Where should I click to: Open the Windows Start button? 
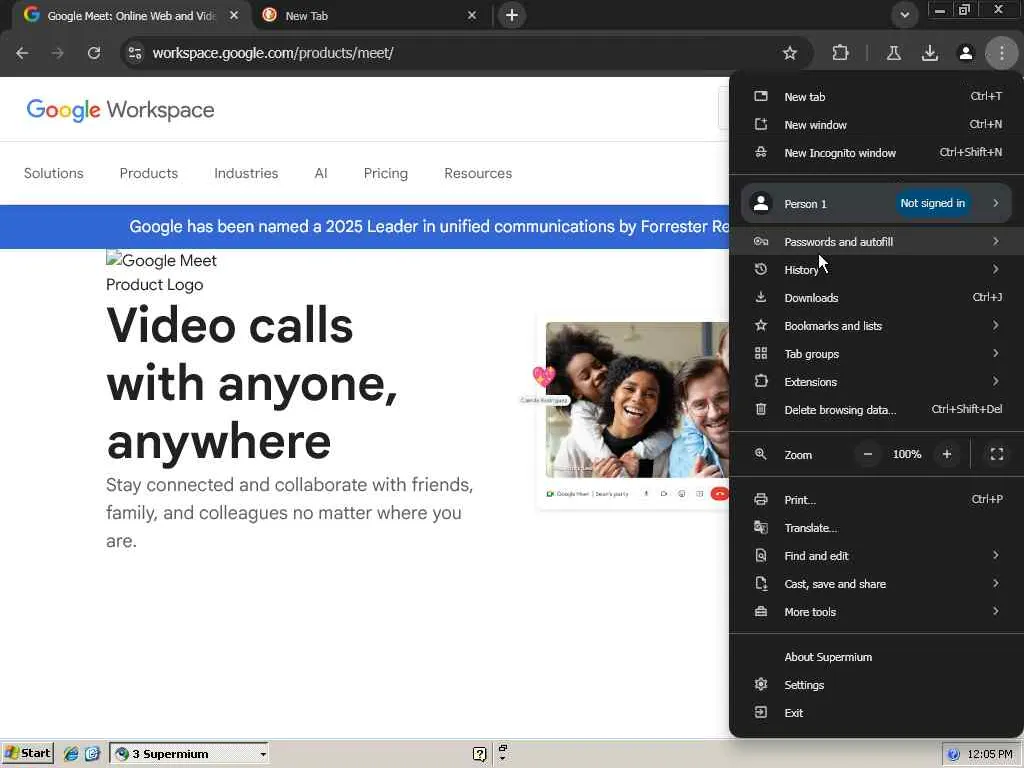click(28, 754)
